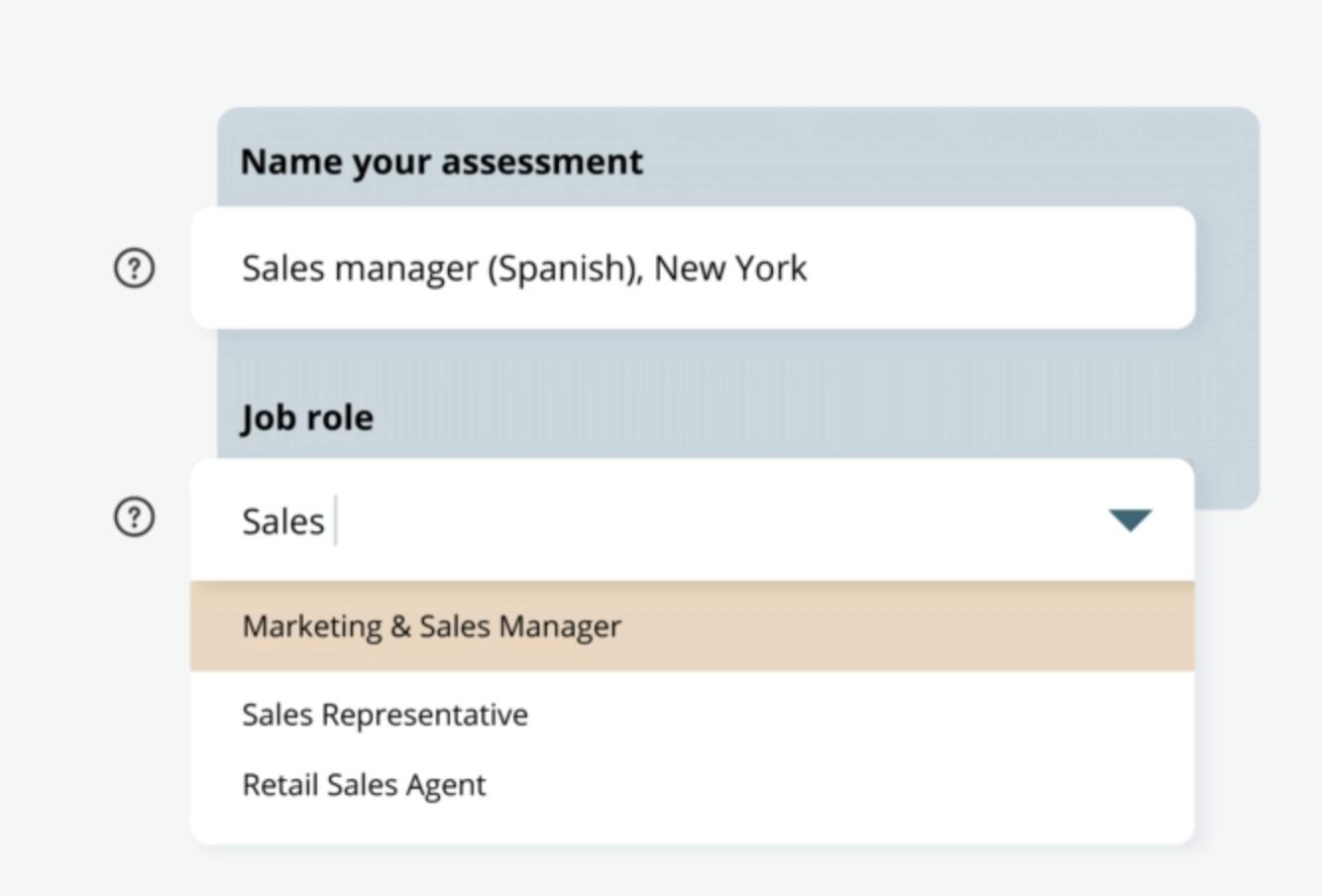Image resolution: width=1322 pixels, height=896 pixels.
Task: Click typed "Sales" text in Job role box
Action: [x=282, y=521]
